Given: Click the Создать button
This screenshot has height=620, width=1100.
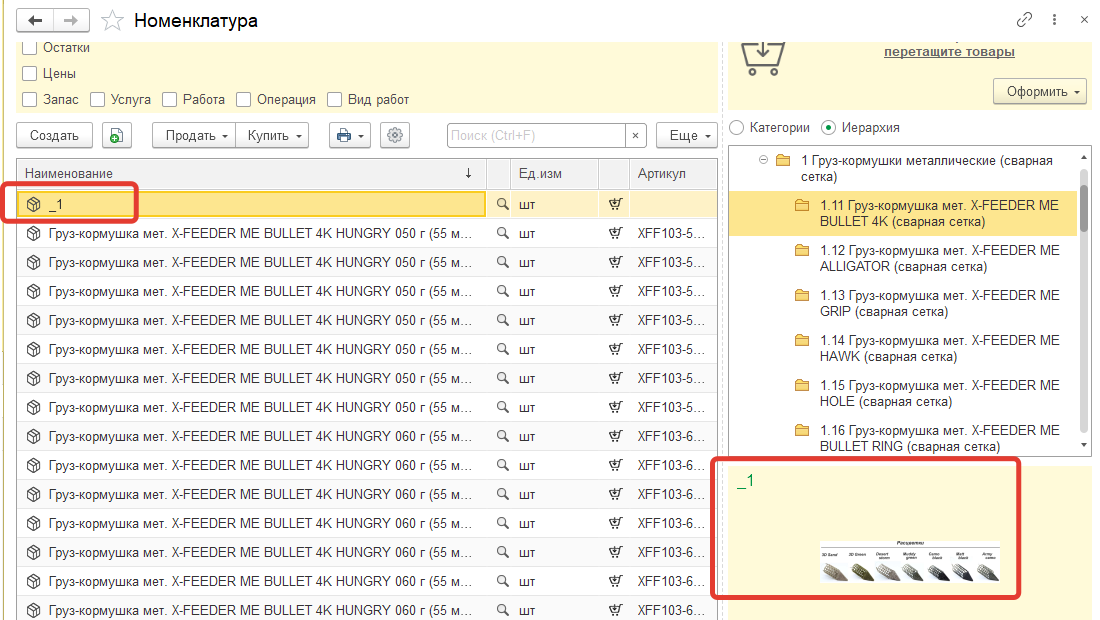Looking at the screenshot, I should point(54,135).
